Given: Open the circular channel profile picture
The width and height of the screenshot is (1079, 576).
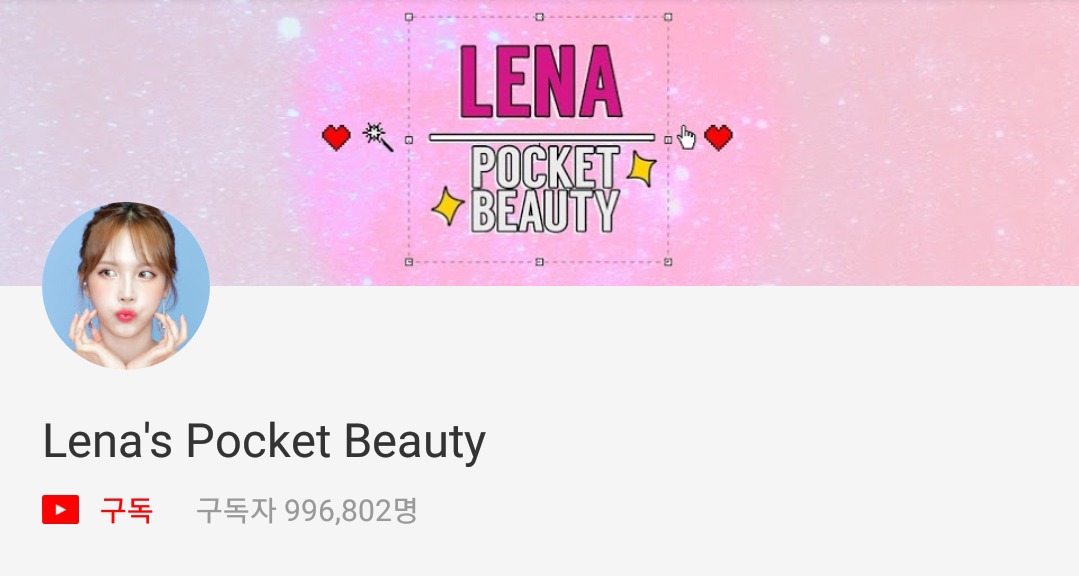Looking at the screenshot, I should point(126,286).
